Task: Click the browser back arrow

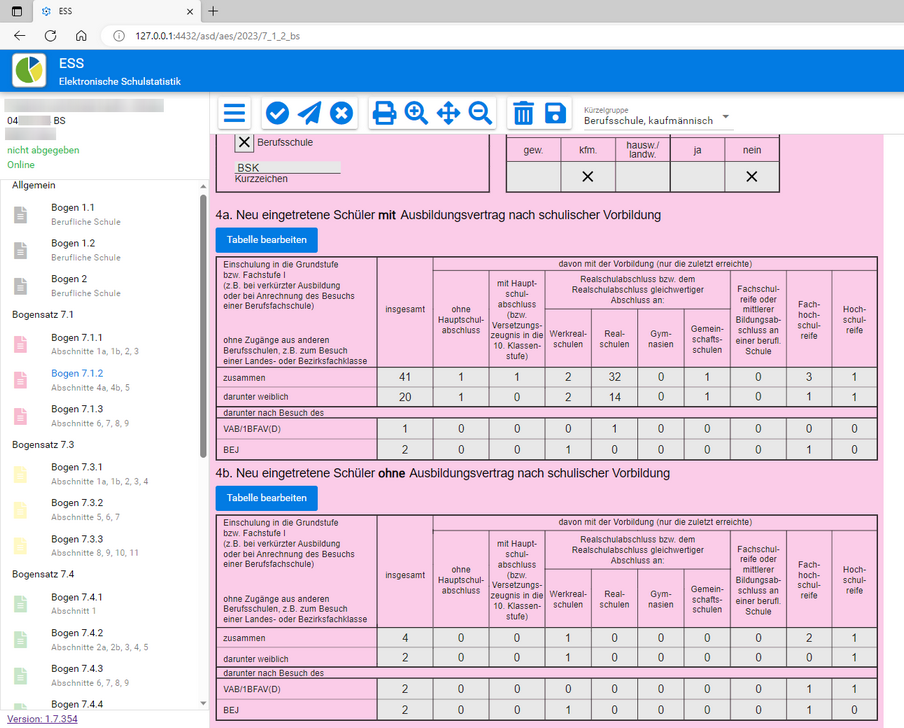Action: (x=20, y=36)
